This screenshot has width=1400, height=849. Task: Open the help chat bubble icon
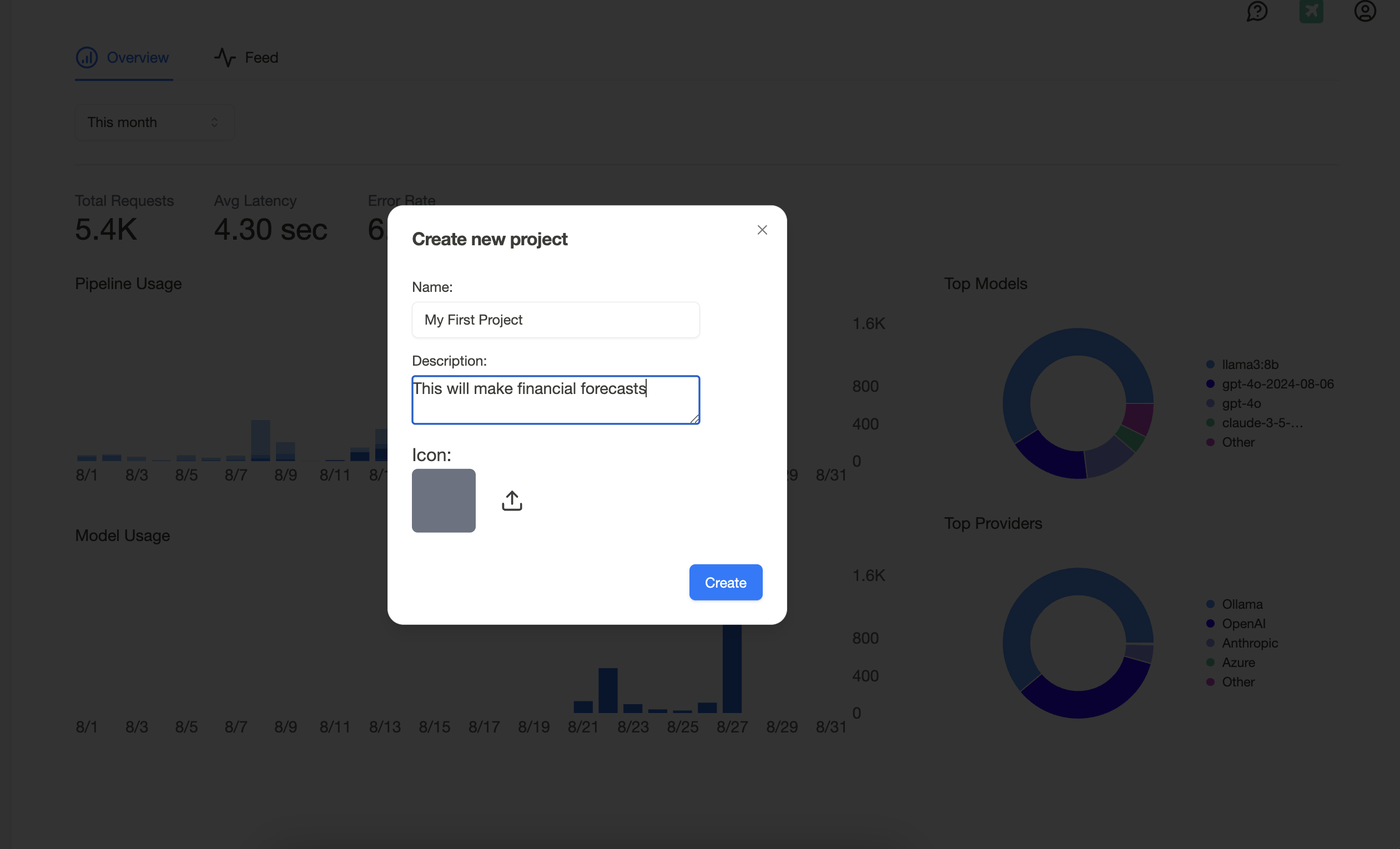[1257, 11]
